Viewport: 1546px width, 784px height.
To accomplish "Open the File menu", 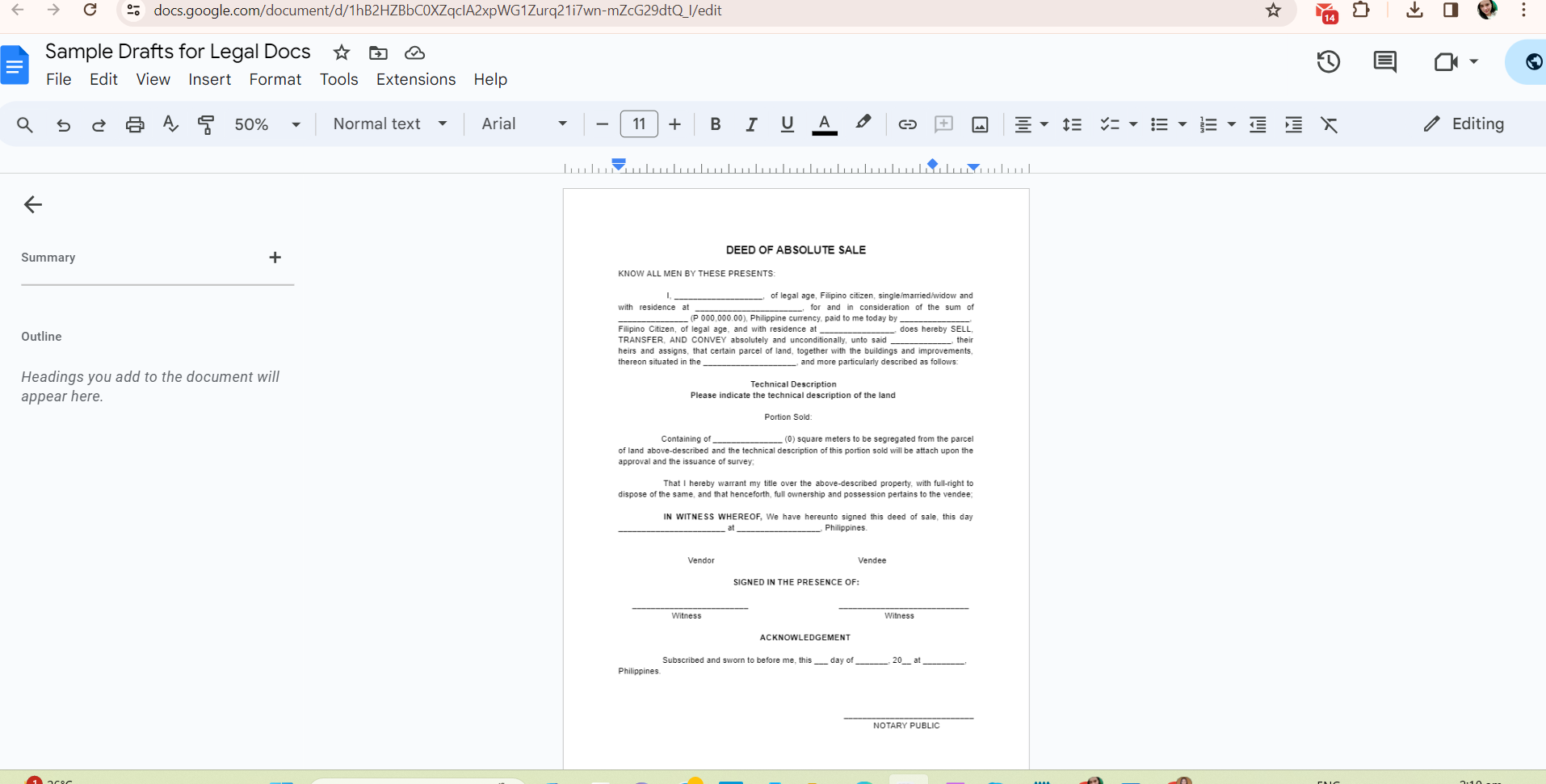I will tap(59, 79).
